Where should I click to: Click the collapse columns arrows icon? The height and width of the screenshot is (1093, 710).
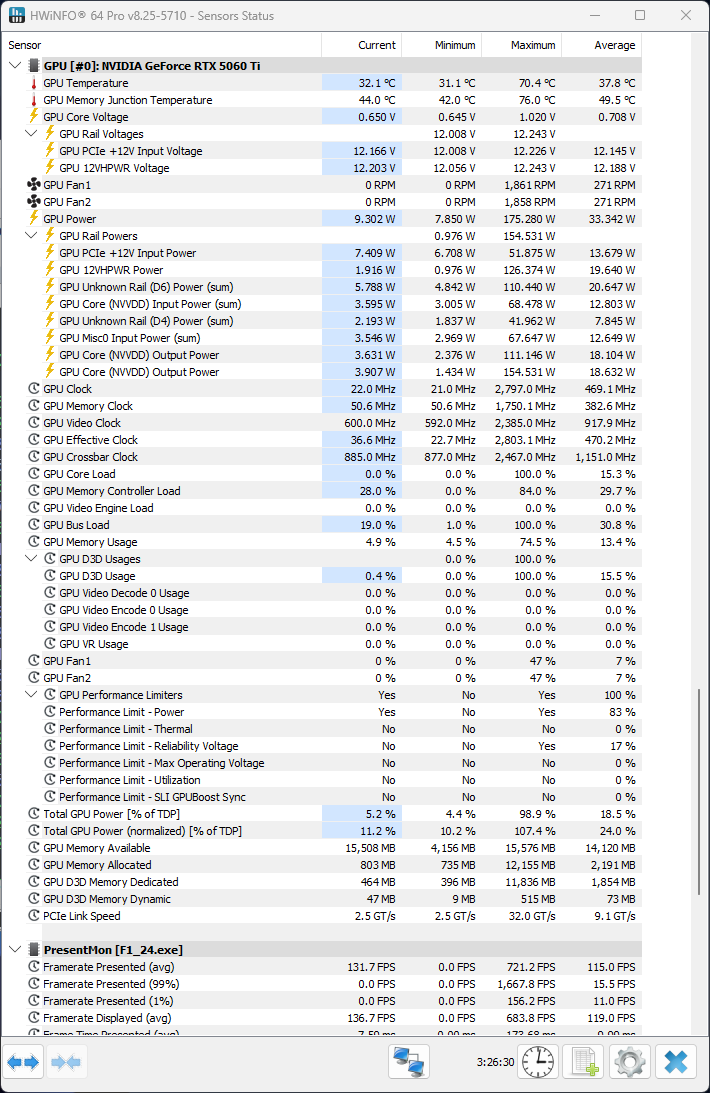coord(68,1062)
